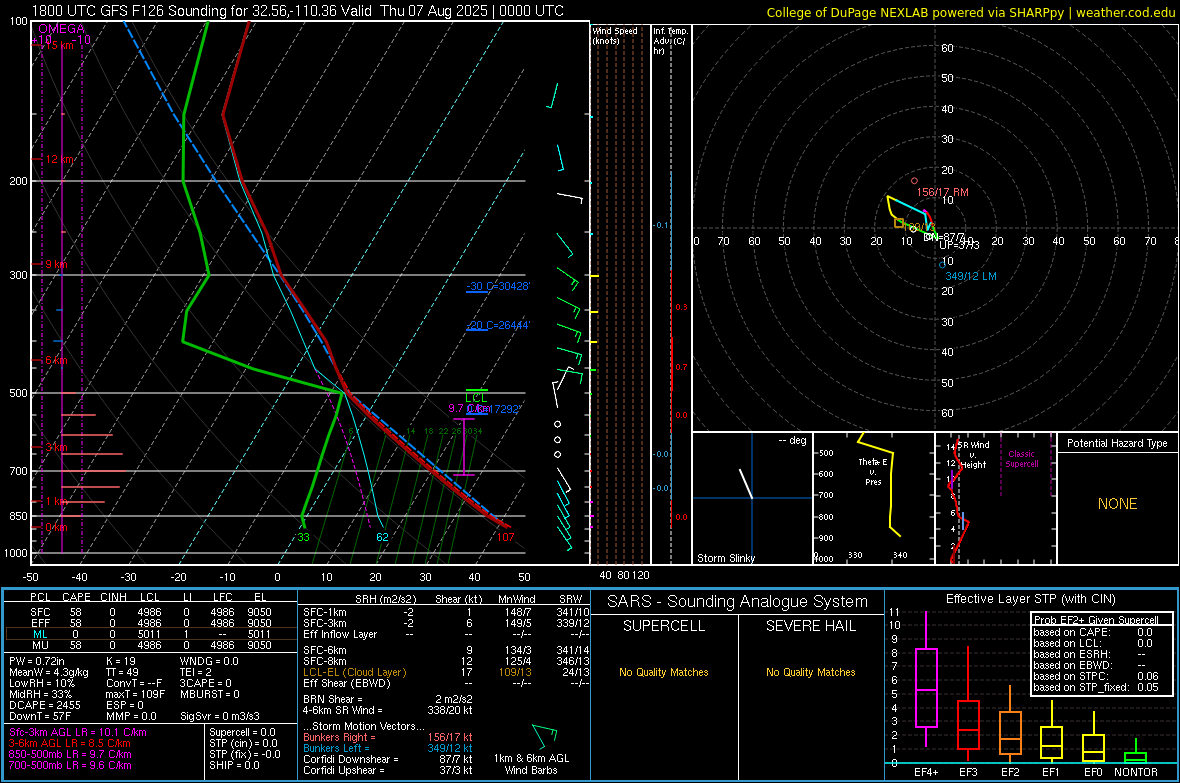Click the SARS - Sounding Analogue System header
This screenshot has height=783, width=1180.
[738, 602]
